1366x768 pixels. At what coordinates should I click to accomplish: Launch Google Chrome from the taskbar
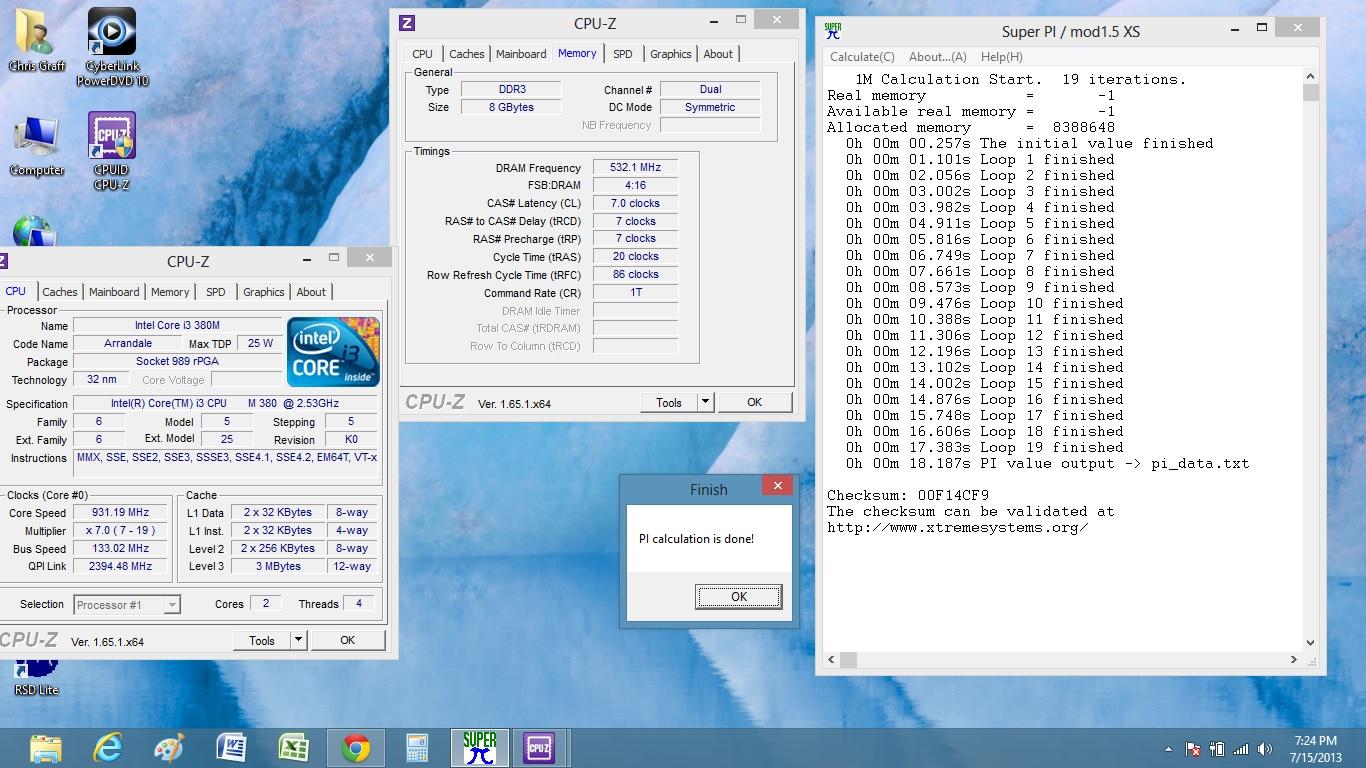pos(355,748)
